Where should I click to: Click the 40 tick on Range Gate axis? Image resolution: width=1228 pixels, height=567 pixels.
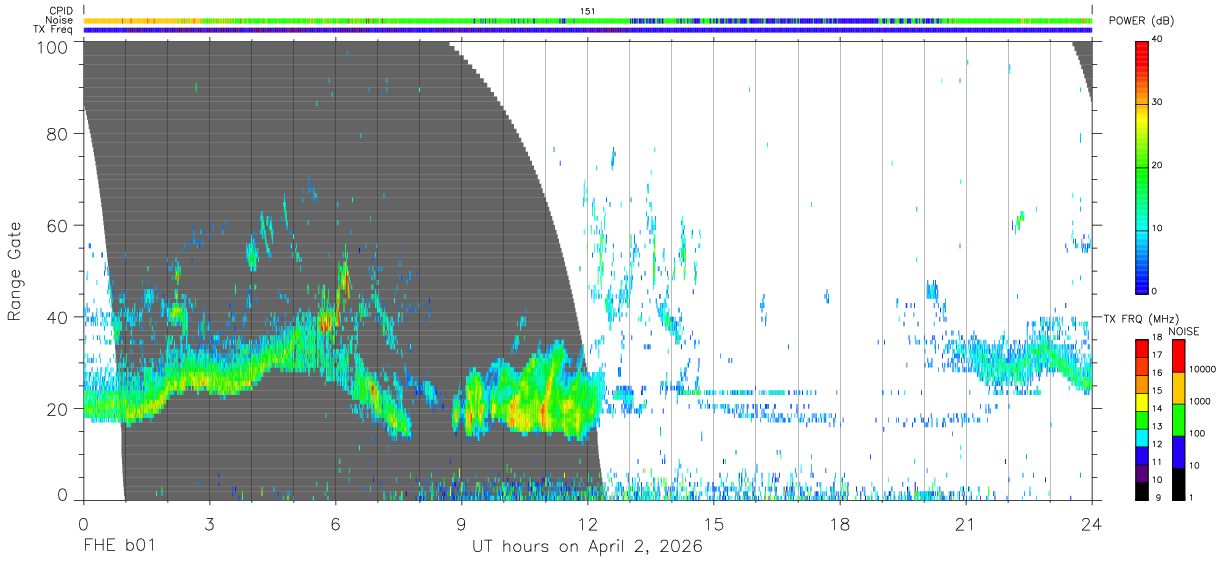pyautogui.click(x=59, y=317)
